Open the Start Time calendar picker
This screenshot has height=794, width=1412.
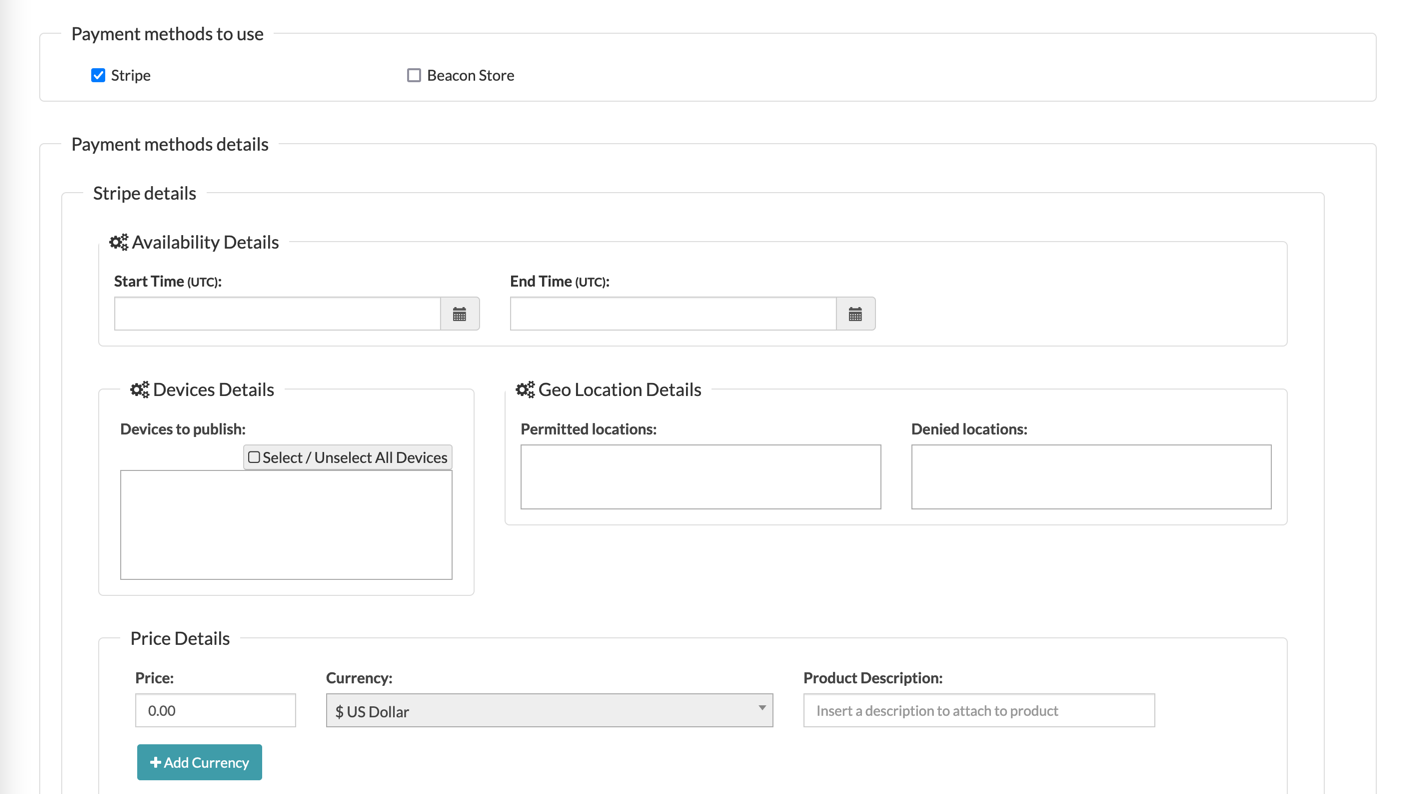460,314
